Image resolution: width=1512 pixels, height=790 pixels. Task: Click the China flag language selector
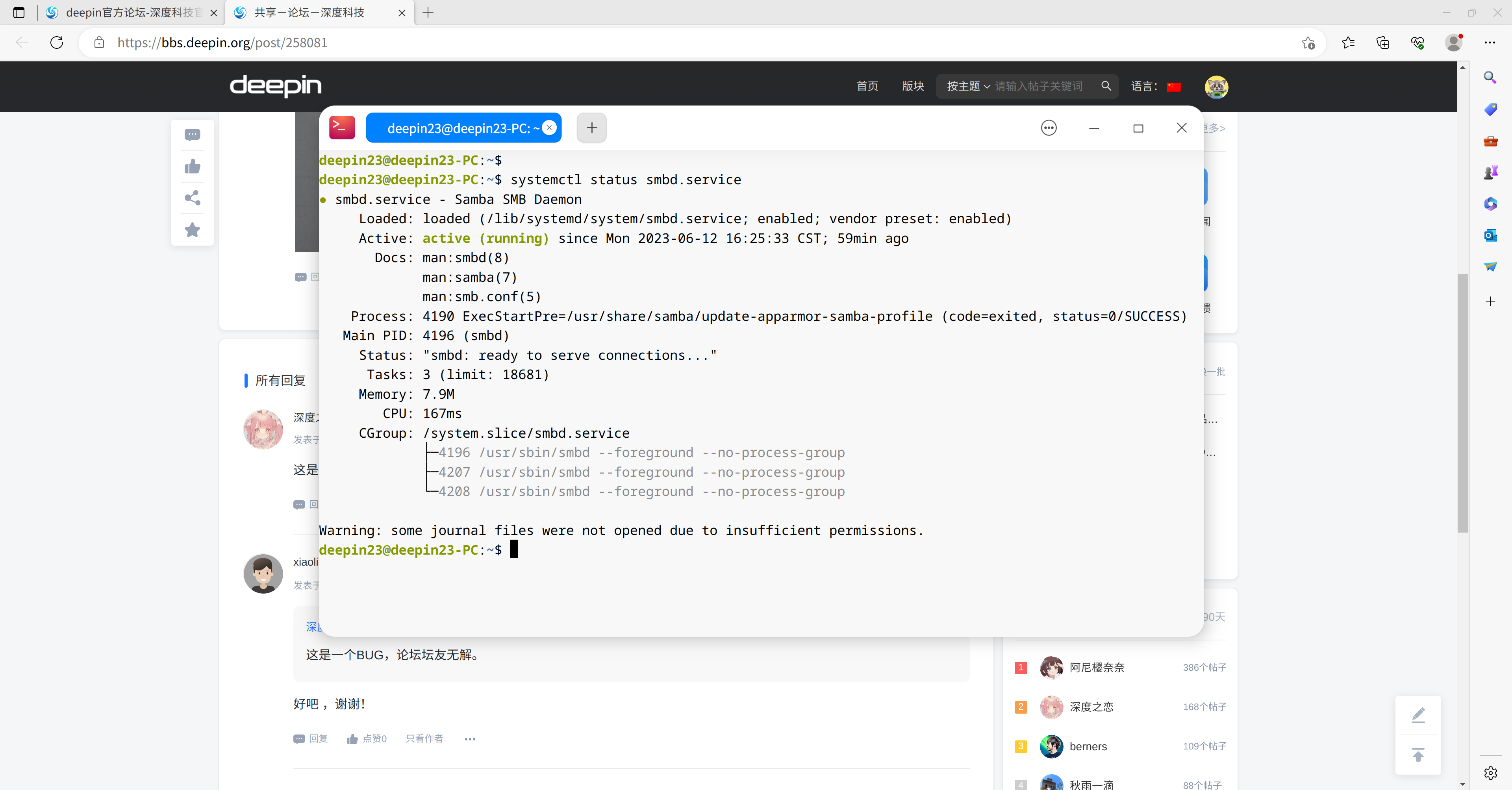pos(1174,87)
